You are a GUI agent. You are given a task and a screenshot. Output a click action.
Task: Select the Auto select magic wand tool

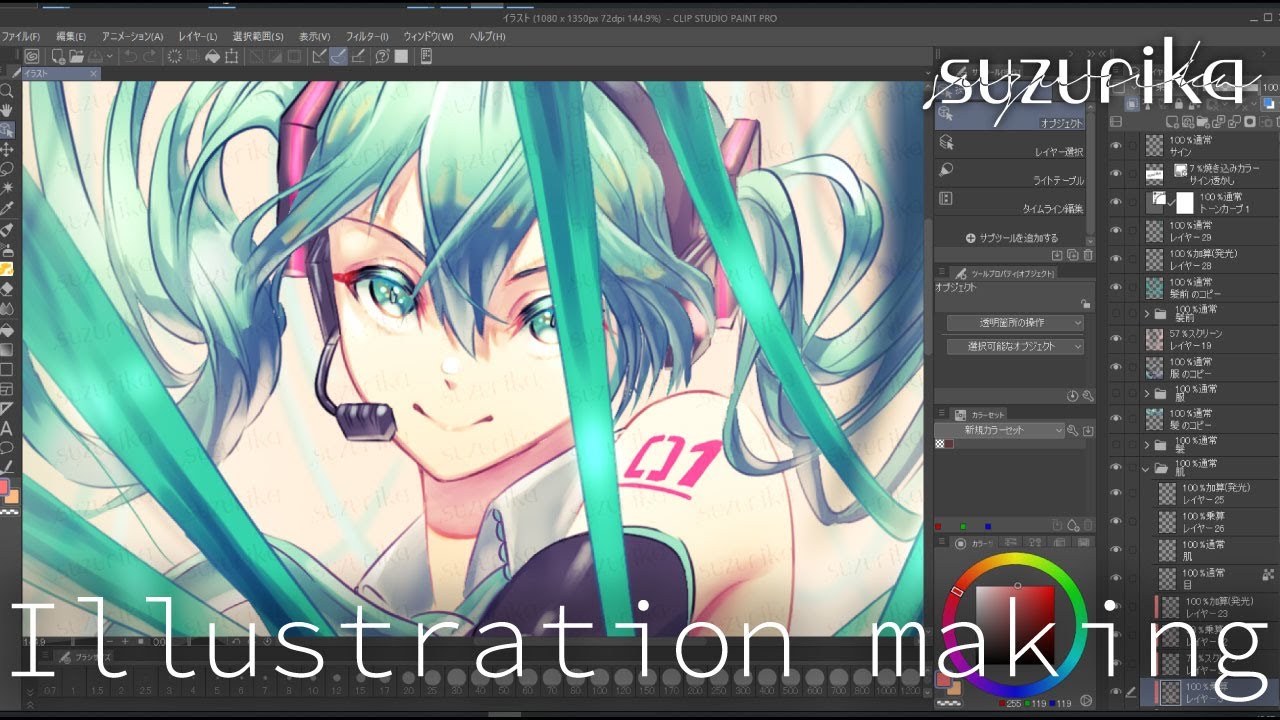(6, 187)
